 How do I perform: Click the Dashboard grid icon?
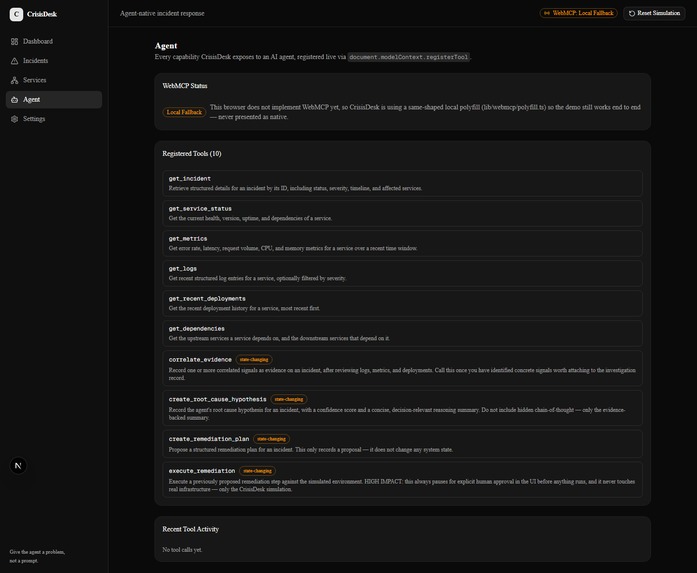15,41
